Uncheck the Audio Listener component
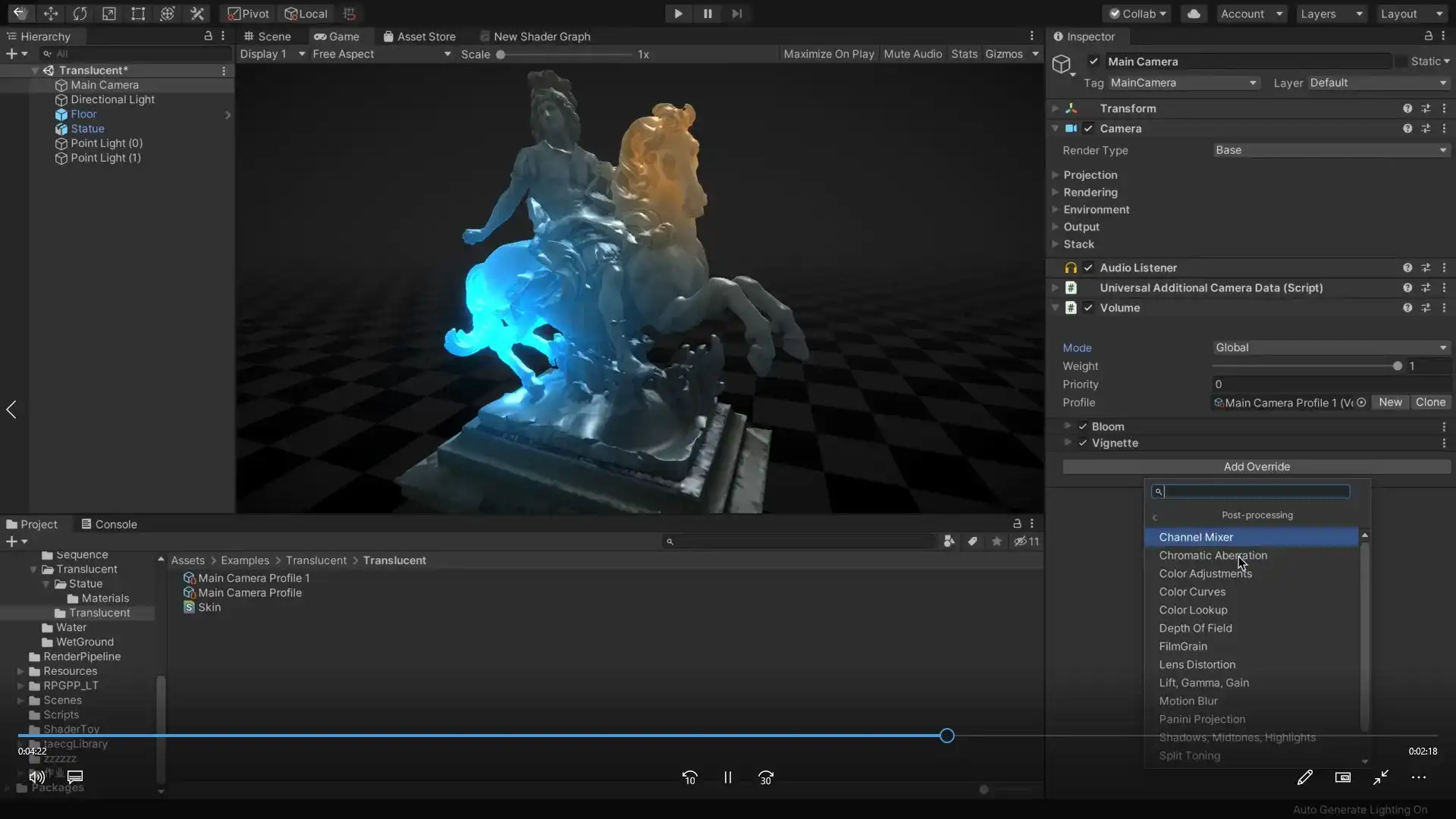The height and width of the screenshot is (819, 1456). [x=1088, y=267]
